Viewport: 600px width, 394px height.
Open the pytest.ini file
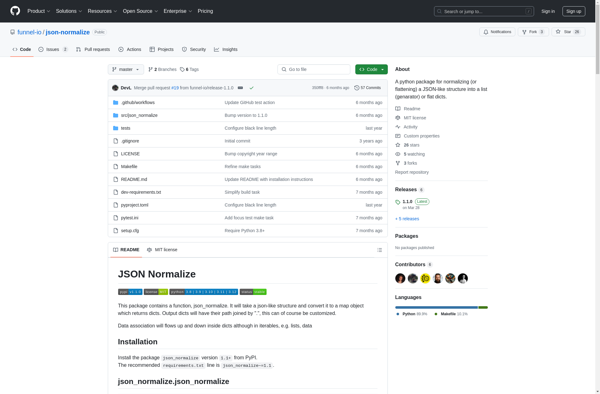130,218
